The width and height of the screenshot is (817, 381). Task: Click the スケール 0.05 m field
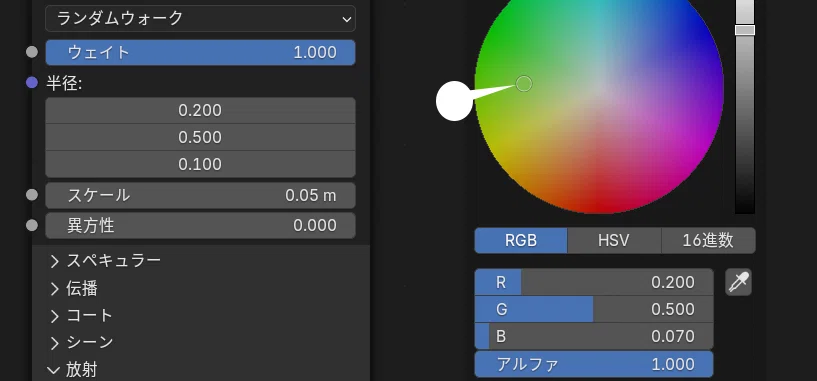coord(200,195)
